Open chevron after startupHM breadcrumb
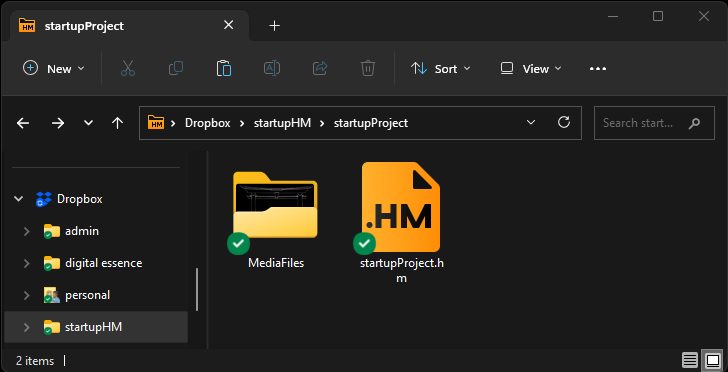 [323, 123]
